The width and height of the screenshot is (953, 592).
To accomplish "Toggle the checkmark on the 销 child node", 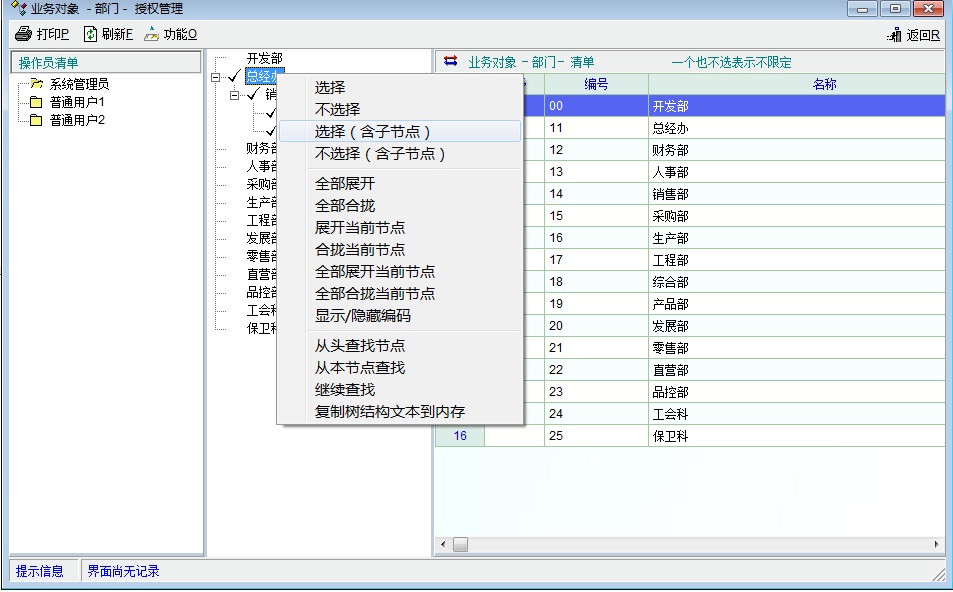I will click(x=253, y=95).
